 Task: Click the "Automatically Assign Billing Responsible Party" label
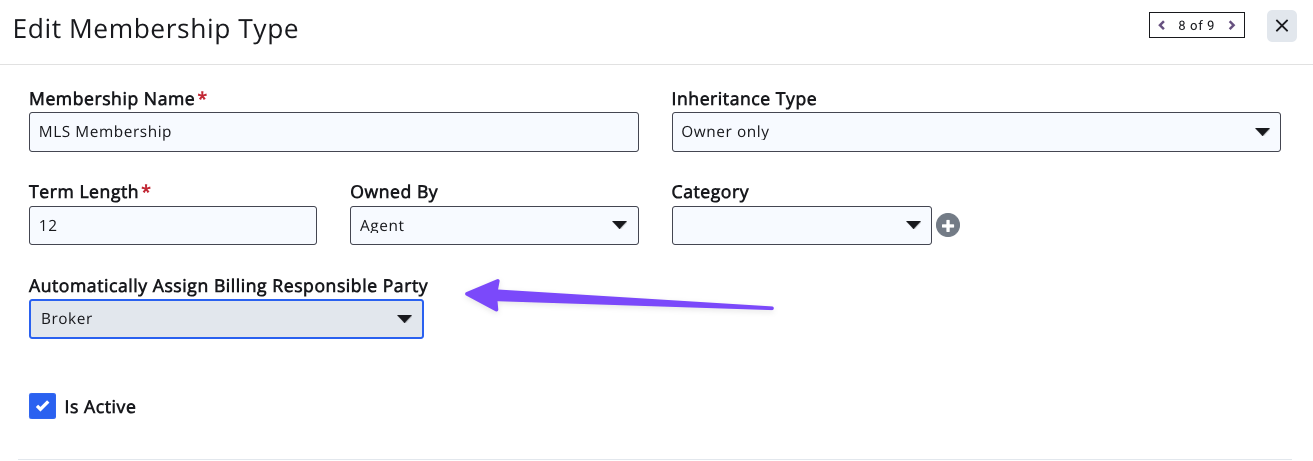228,286
